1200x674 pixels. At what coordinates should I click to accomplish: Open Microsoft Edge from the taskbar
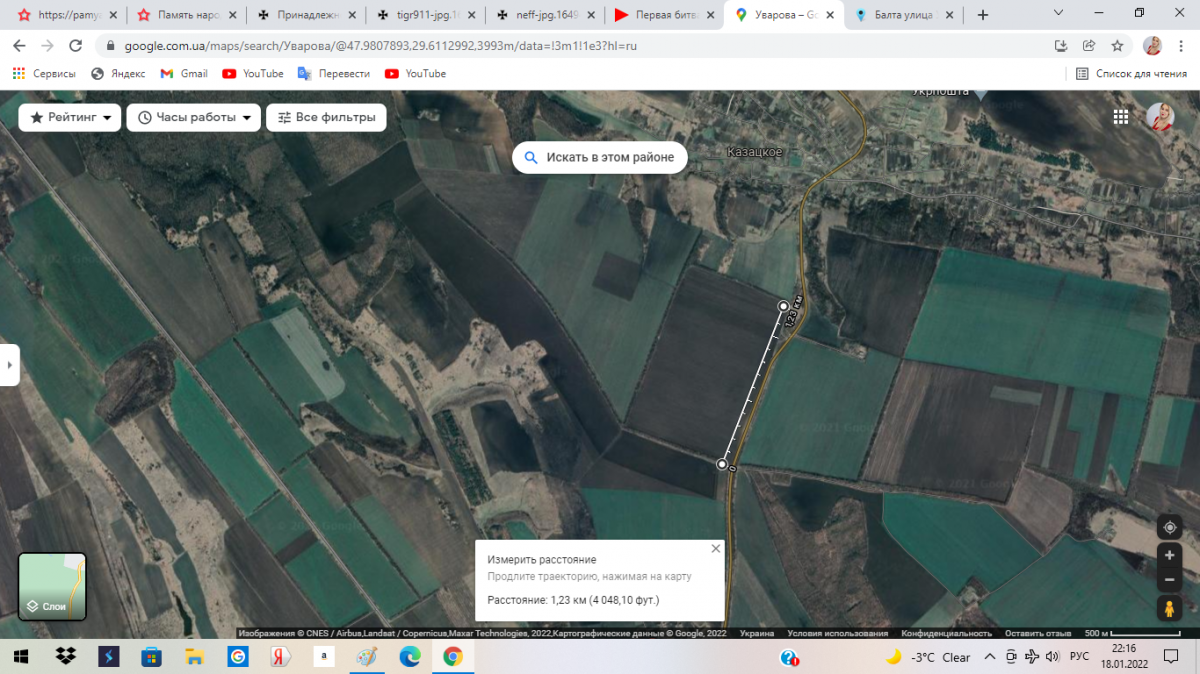pos(410,657)
